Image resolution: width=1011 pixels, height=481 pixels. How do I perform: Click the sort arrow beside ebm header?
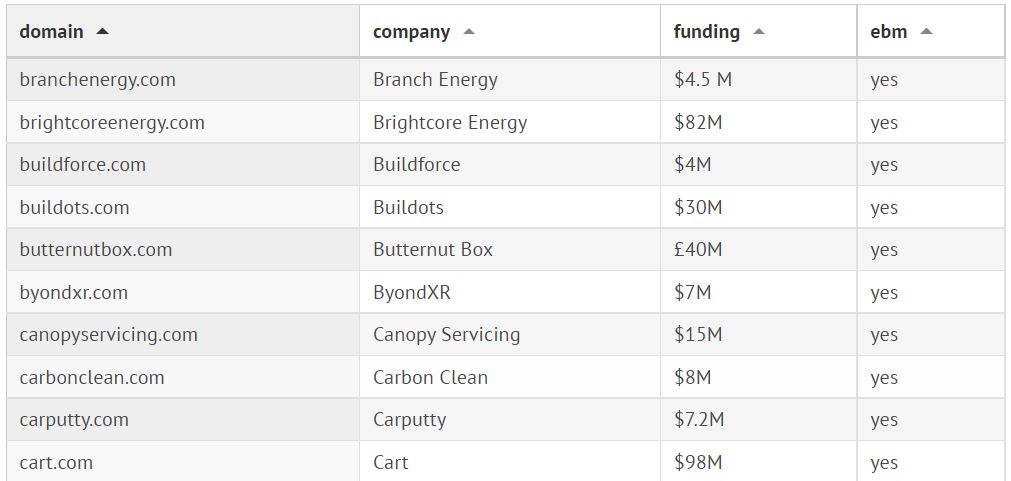point(926,32)
